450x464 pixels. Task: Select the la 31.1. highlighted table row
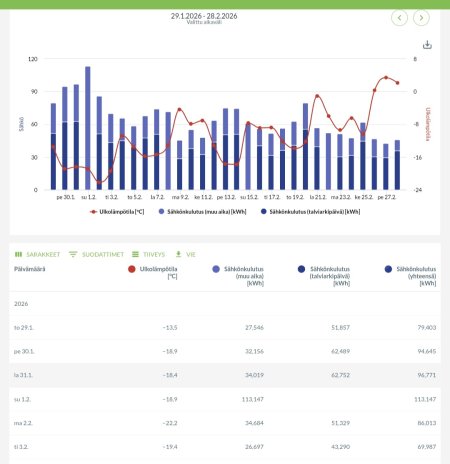pyautogui.click(x=225, y=375)
